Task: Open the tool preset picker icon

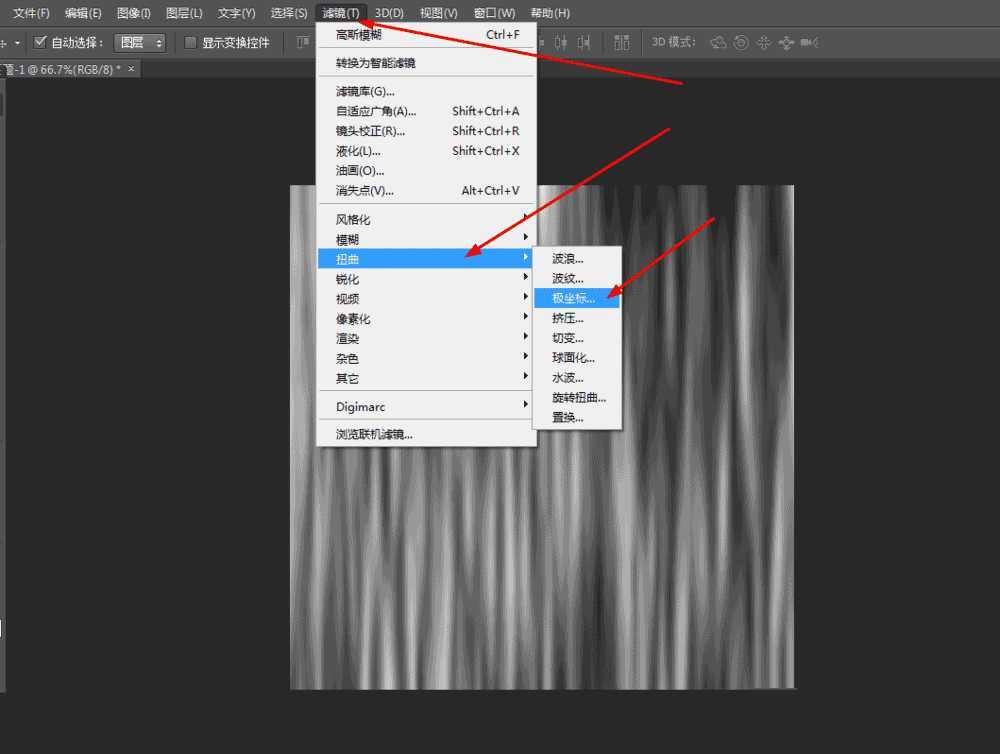Action: click(x=10, y=42)
